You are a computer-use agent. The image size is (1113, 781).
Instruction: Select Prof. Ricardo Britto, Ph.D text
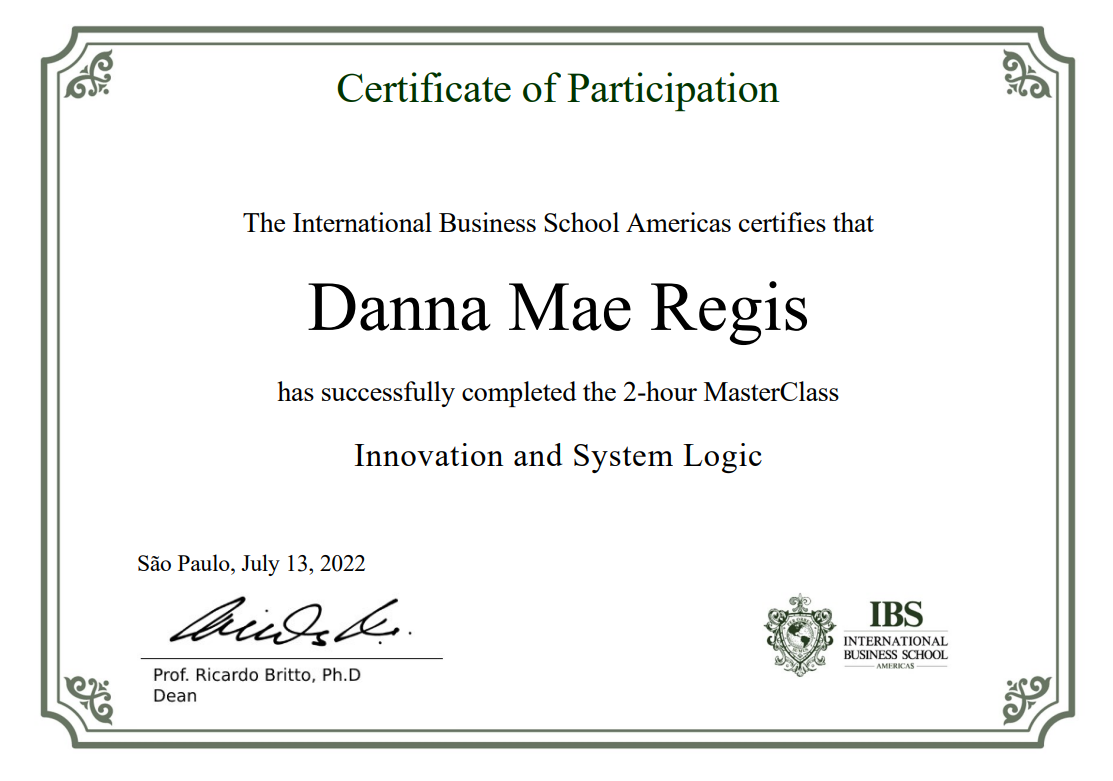[x=255, y=677]
